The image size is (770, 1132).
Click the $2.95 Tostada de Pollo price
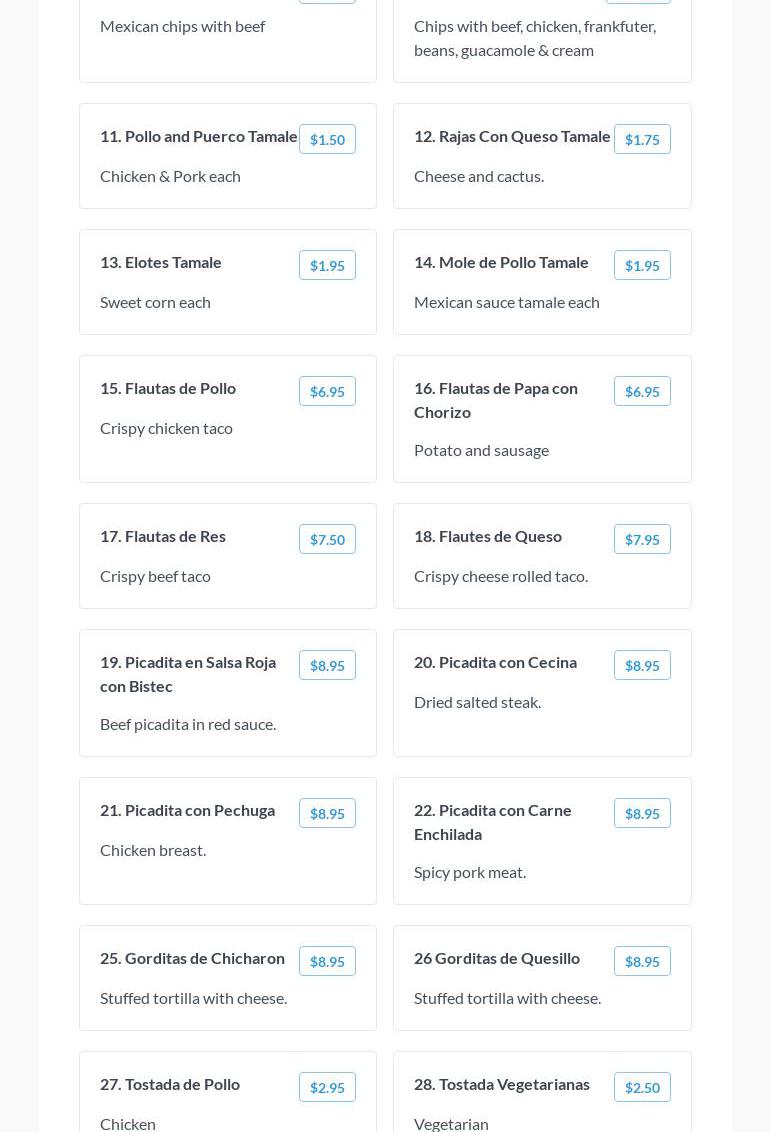coord(327,1088)
